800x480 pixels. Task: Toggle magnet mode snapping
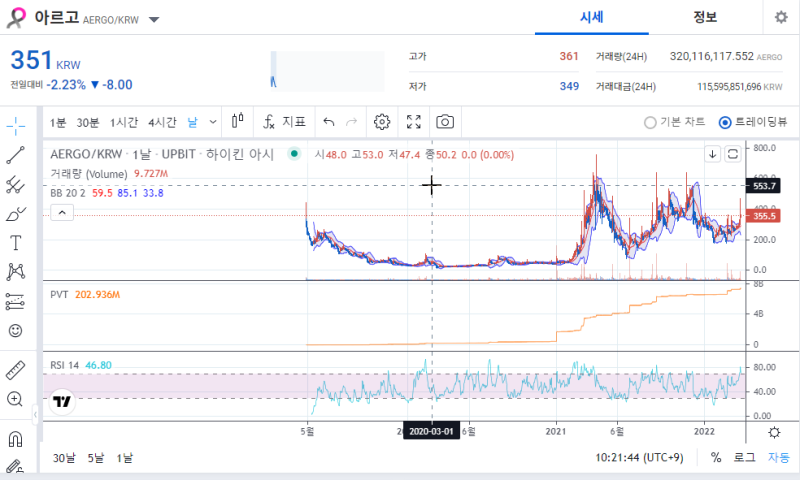point(16,439)
